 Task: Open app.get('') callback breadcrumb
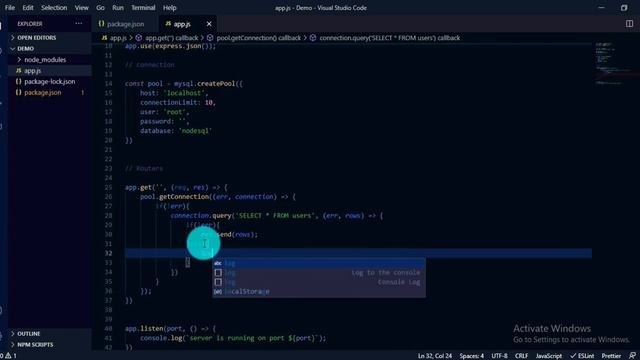point(167,38)
